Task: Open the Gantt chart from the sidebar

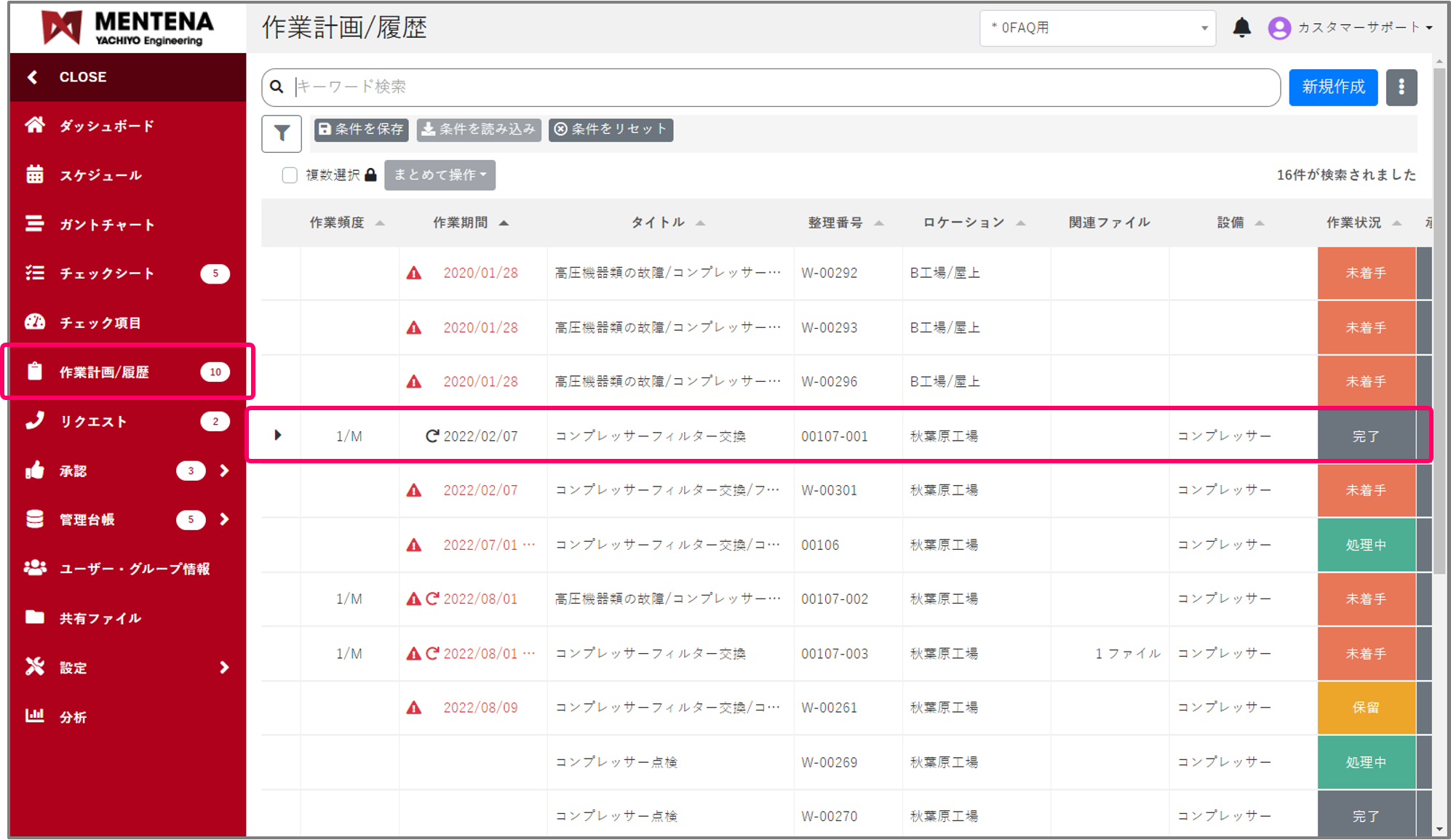Action: click(106, 224)
